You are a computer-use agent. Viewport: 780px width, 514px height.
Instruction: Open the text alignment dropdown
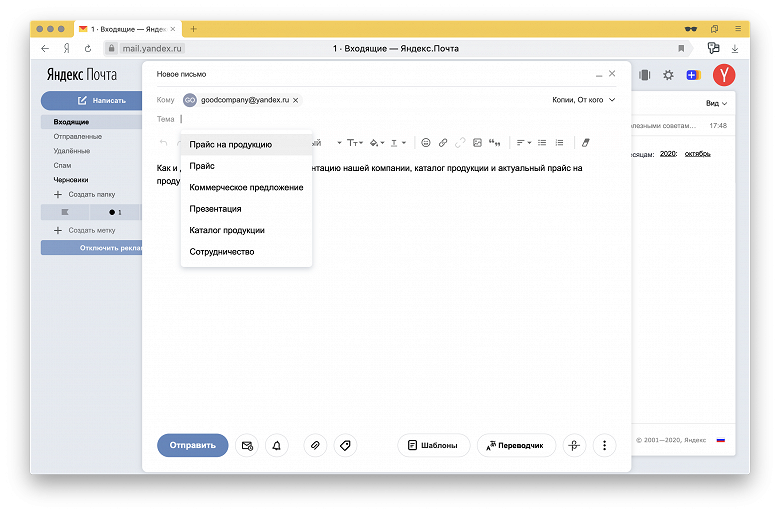coord(523,143)
